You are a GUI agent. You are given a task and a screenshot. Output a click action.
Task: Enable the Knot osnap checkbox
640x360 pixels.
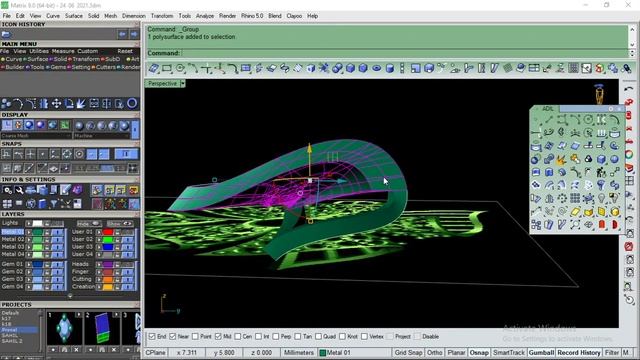[x=342, y=336]
